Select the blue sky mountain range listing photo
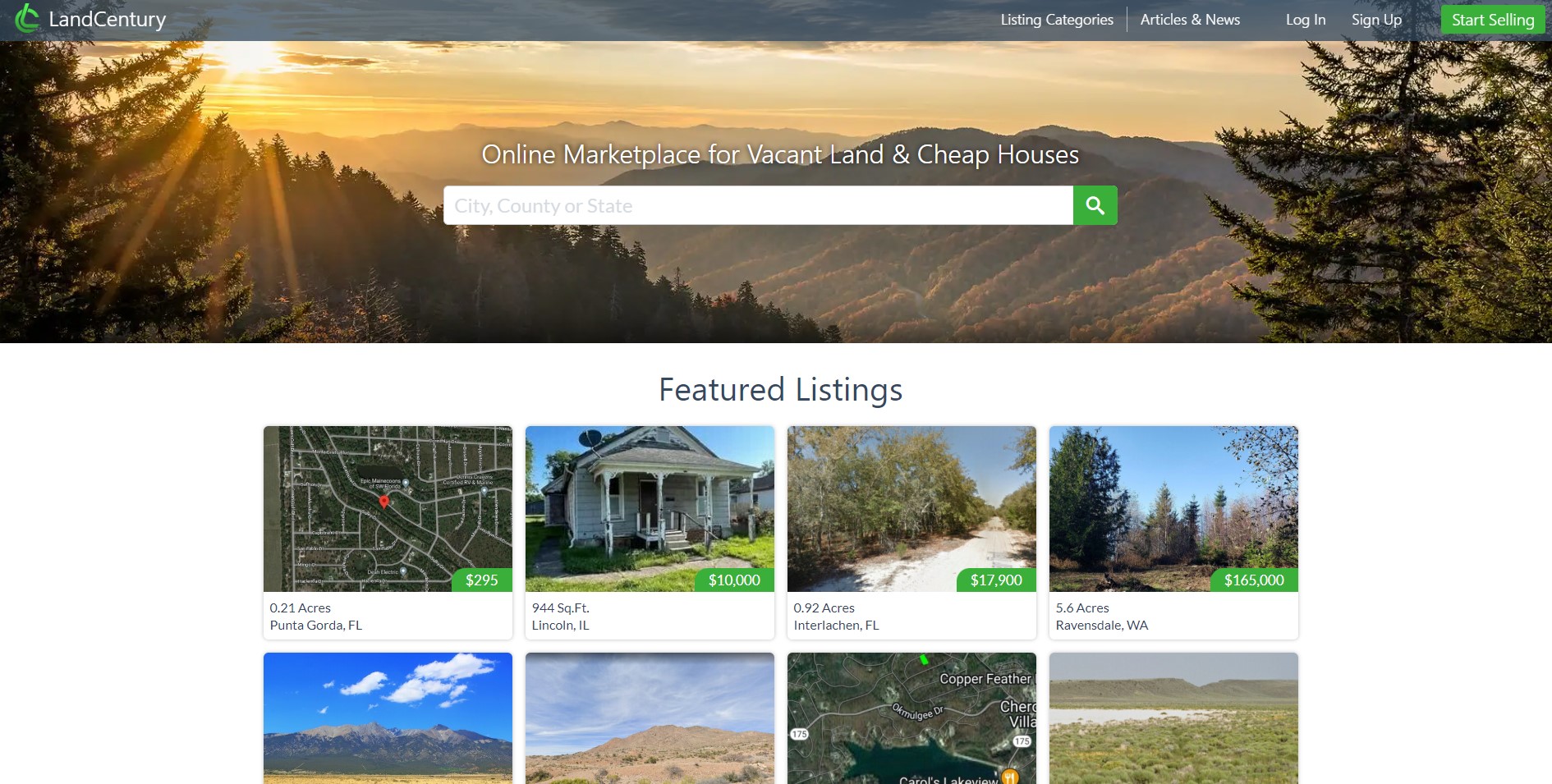 click(388, 718)
